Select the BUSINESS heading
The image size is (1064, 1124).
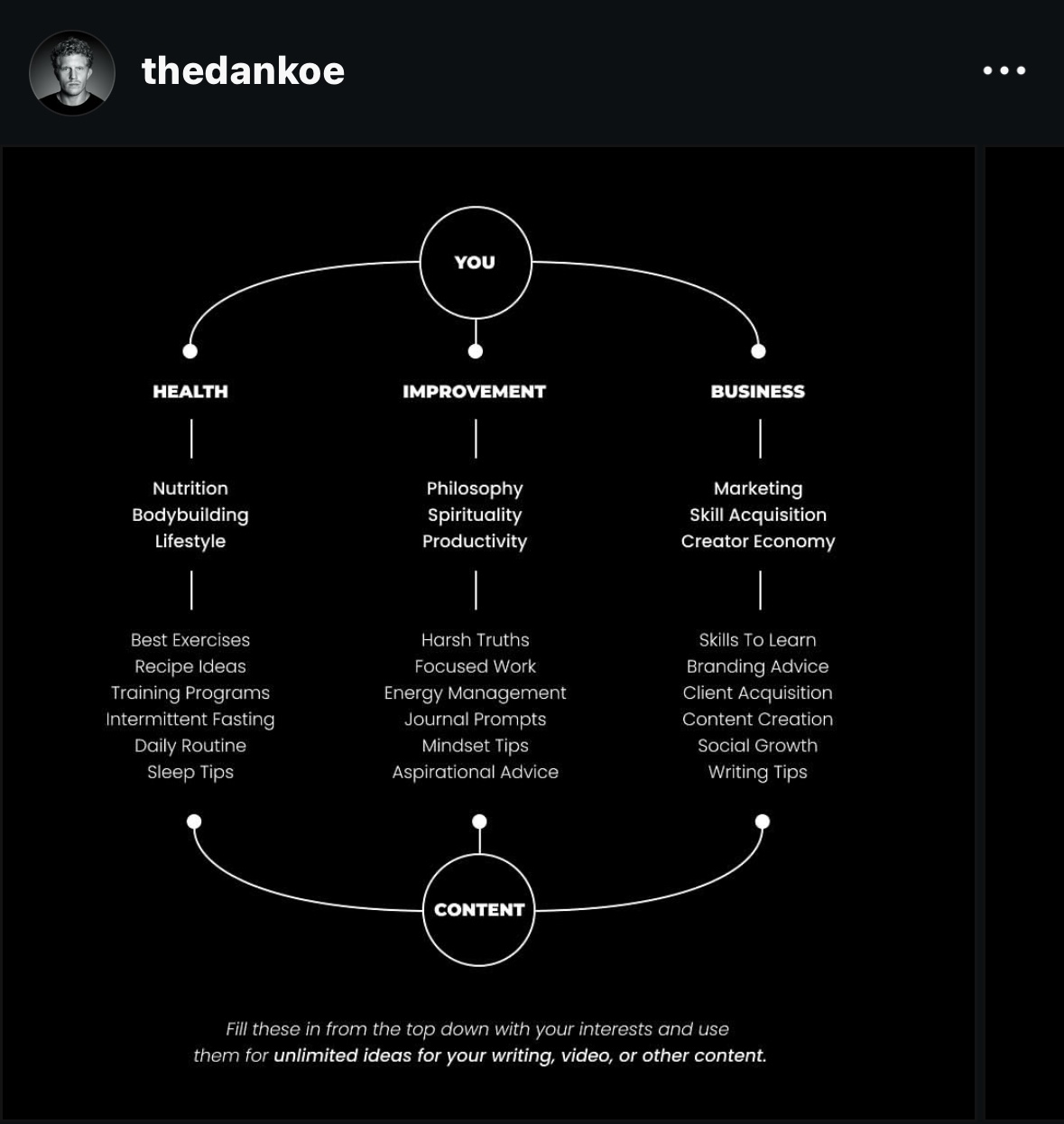(x=758, y=392)
